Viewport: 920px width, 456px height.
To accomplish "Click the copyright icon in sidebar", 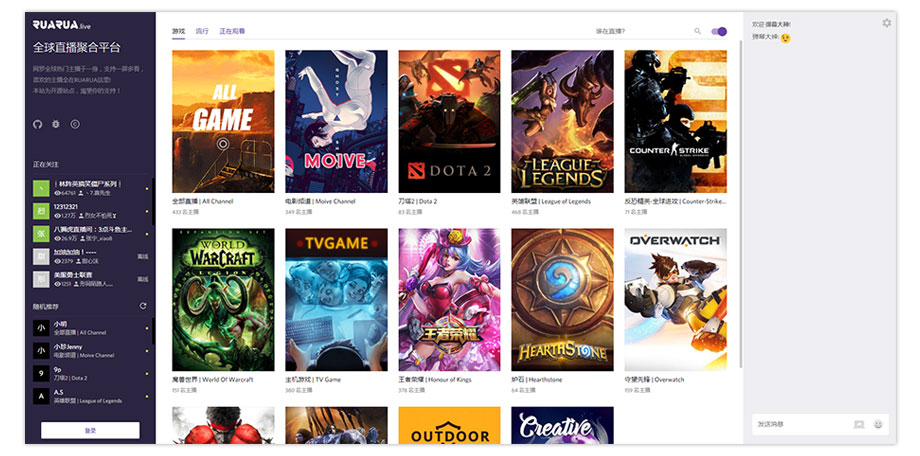I will (75, 124).
